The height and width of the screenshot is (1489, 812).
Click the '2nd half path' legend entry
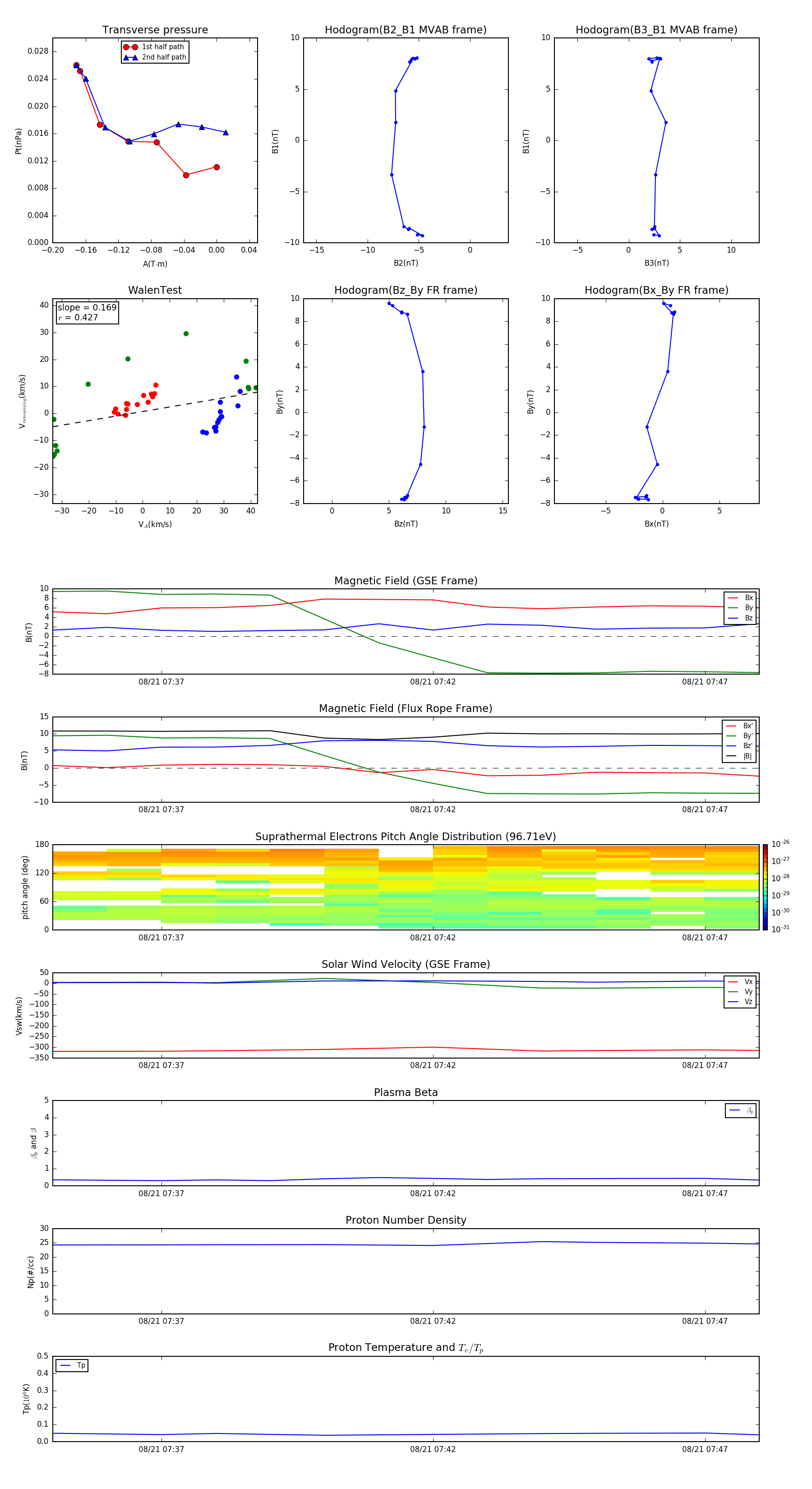154,57
